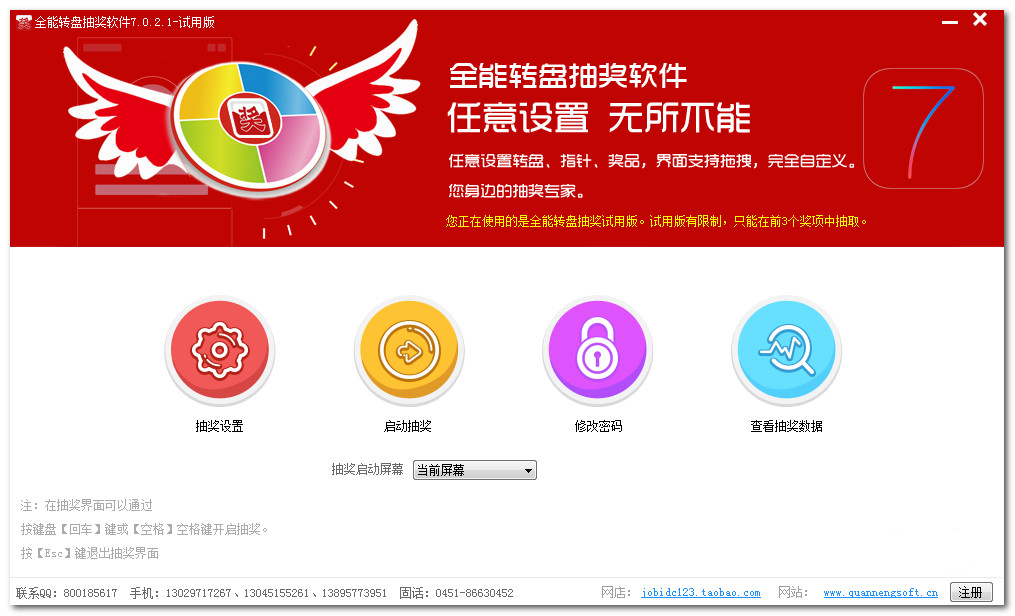Click the yellow trial version notice text
1015x616 pixels.
pyautogui.click(x=656, y=222)
